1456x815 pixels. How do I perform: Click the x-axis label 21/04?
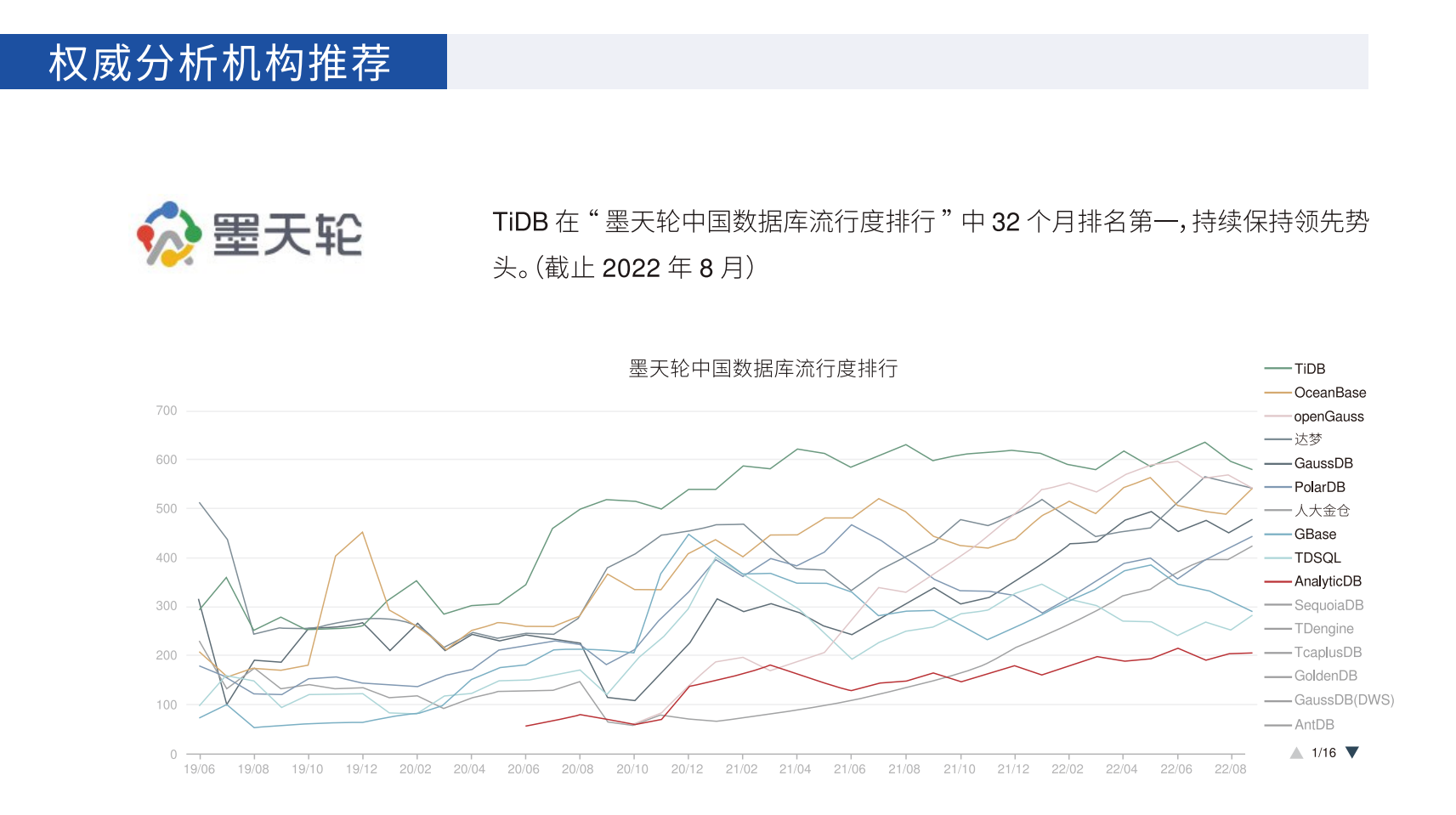796,769
